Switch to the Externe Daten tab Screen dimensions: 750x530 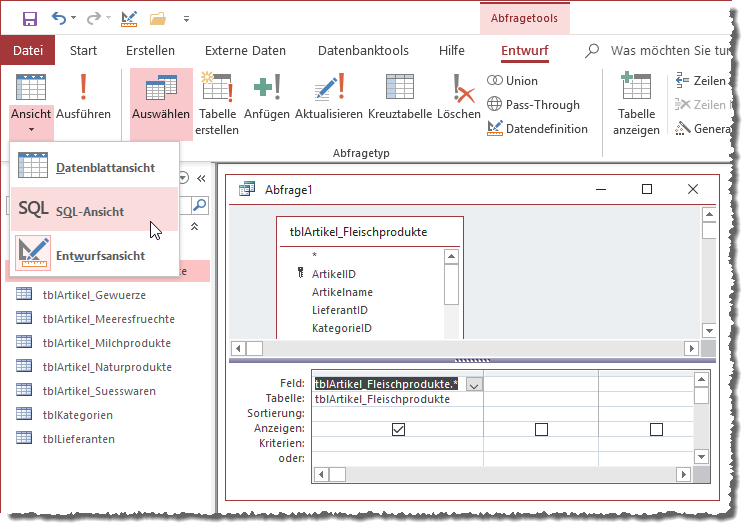click(x=245, y=50)
